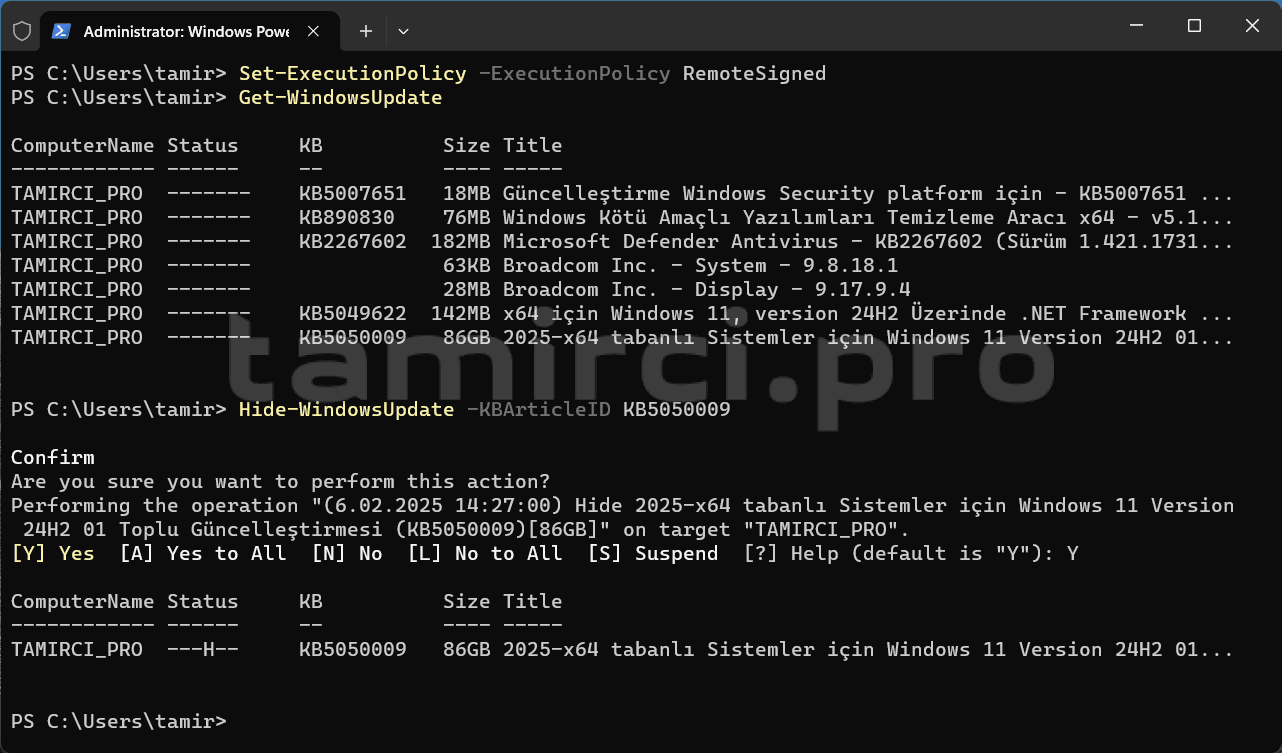Click the close X on the PowerShell tab
This screenshot has height=753, width=1282.
pos(313,30)
